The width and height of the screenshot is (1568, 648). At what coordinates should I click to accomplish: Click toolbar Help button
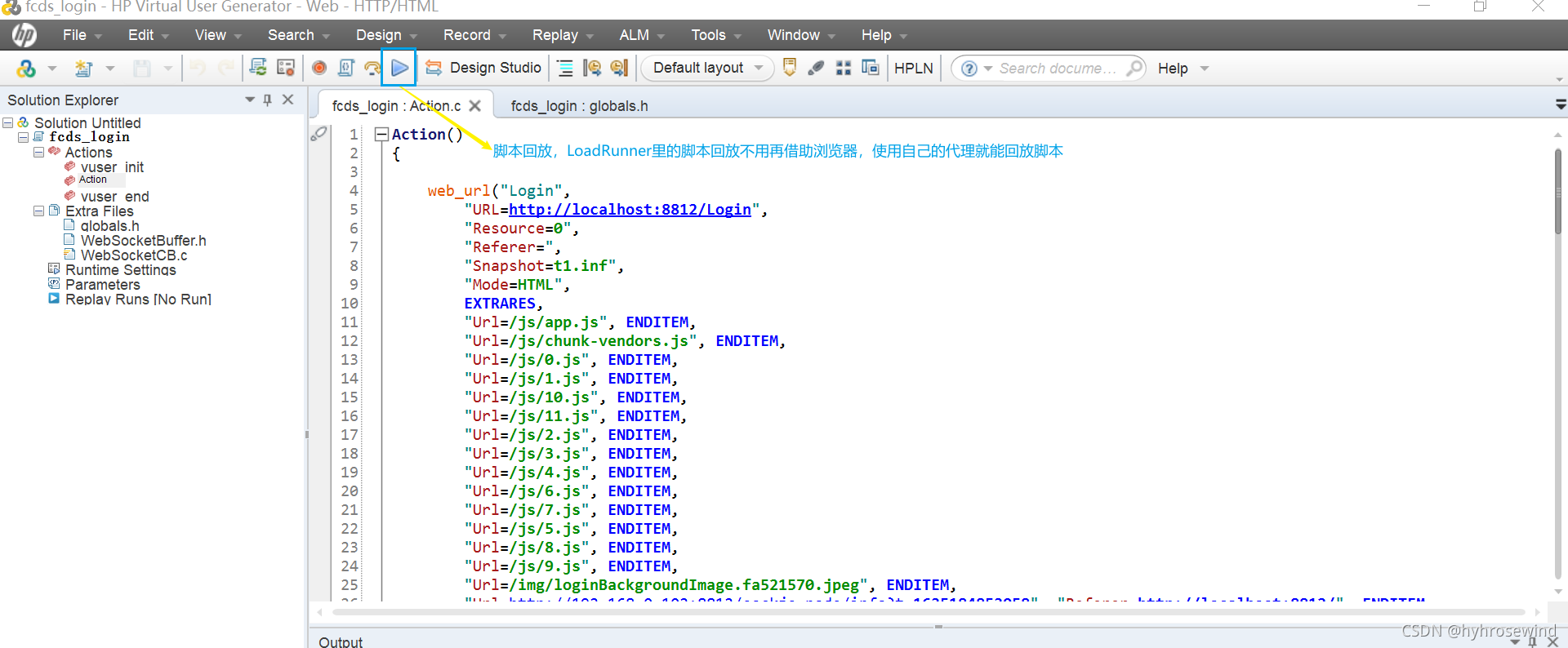tap(1173, 69)
